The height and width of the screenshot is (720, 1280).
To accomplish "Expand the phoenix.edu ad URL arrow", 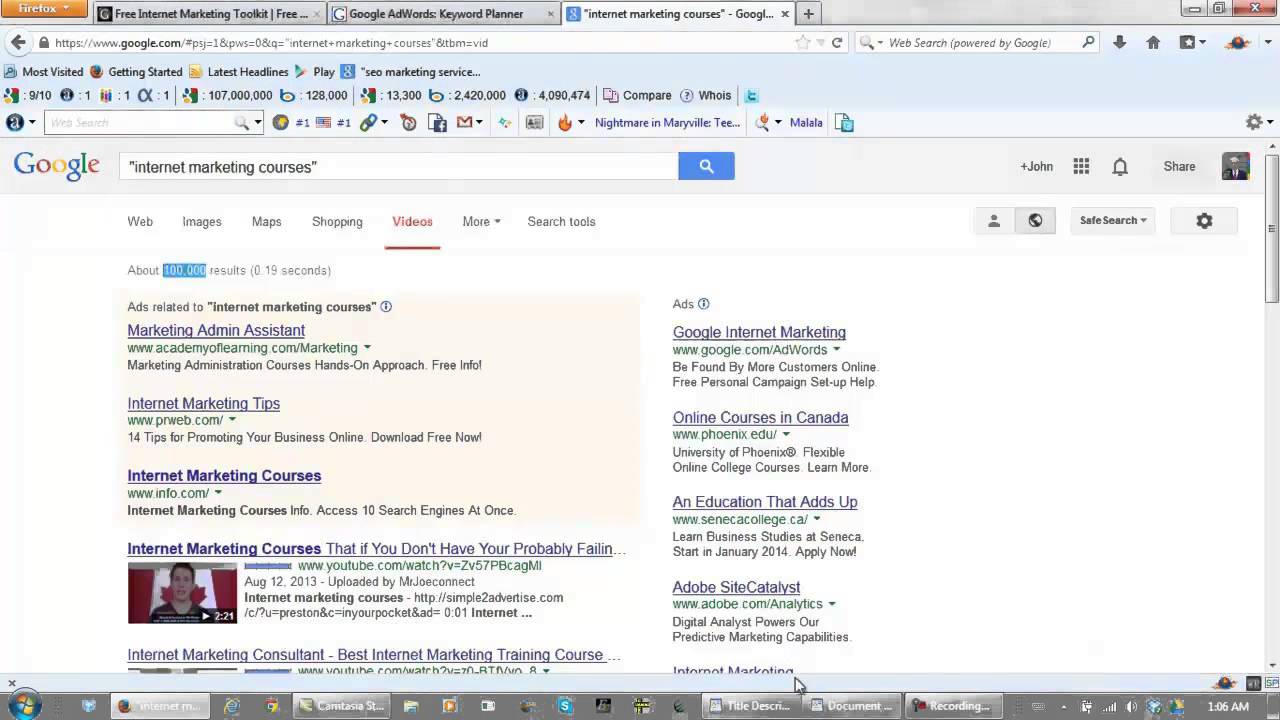I will point(786,434).
